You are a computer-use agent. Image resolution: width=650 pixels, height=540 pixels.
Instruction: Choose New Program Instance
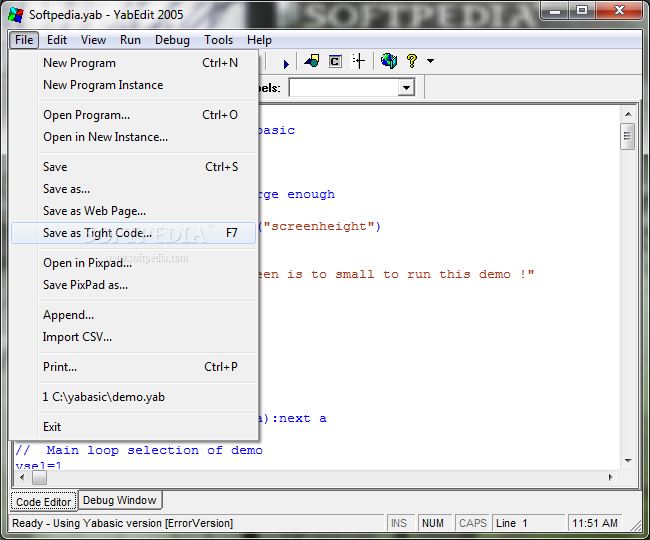coord(133,85)
